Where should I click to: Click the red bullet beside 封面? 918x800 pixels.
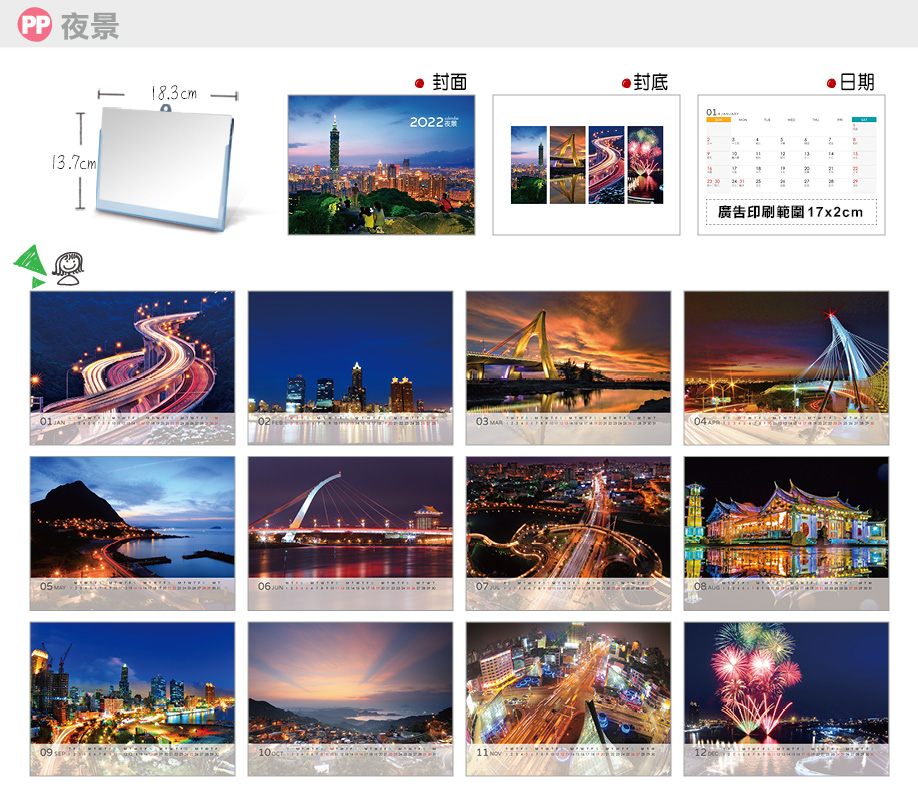[420, 83]
